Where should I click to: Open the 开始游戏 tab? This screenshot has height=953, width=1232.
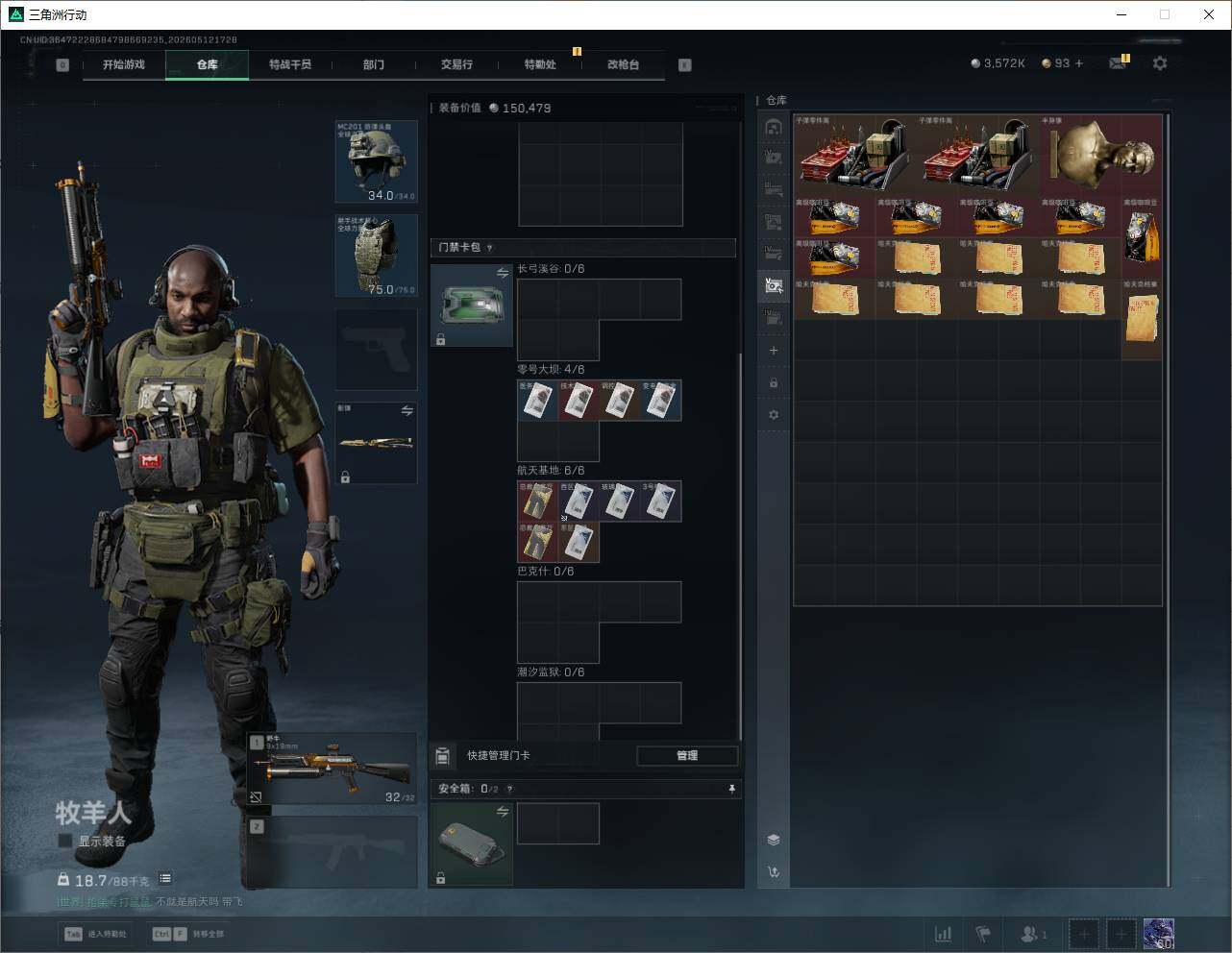124,64
